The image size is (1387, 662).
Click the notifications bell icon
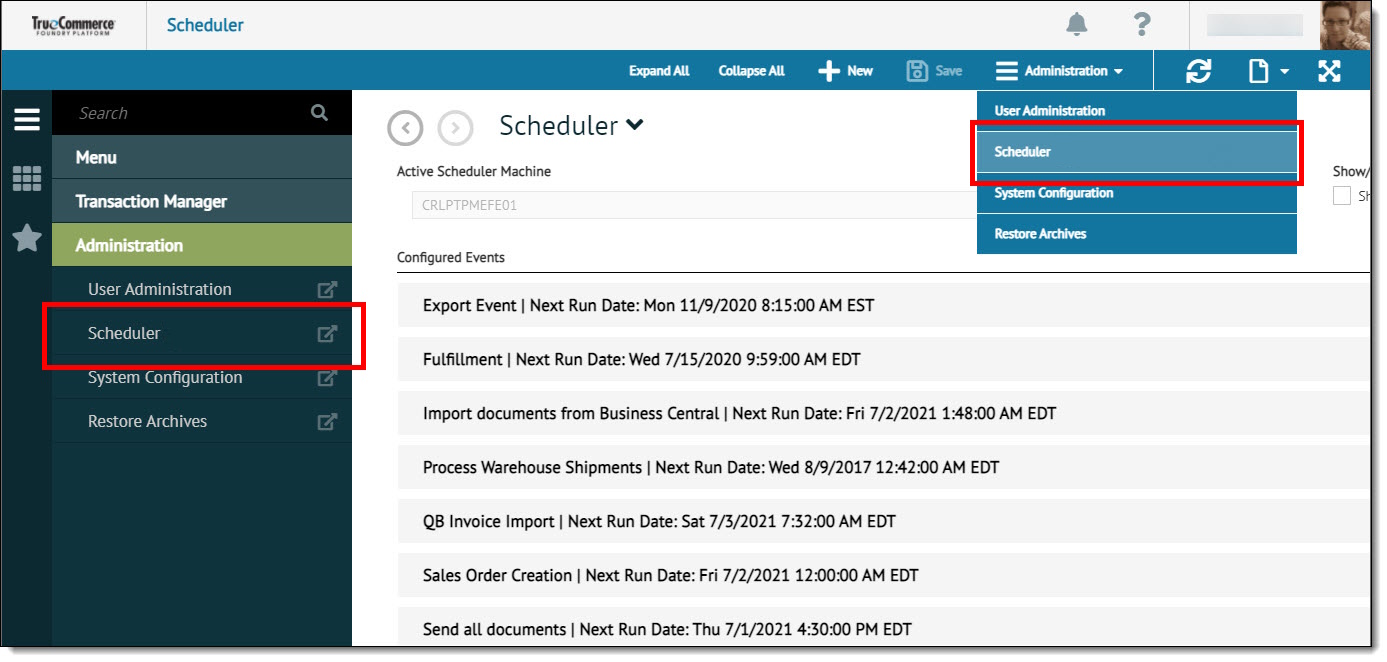pyautogui.click(x=1078, y=24)
